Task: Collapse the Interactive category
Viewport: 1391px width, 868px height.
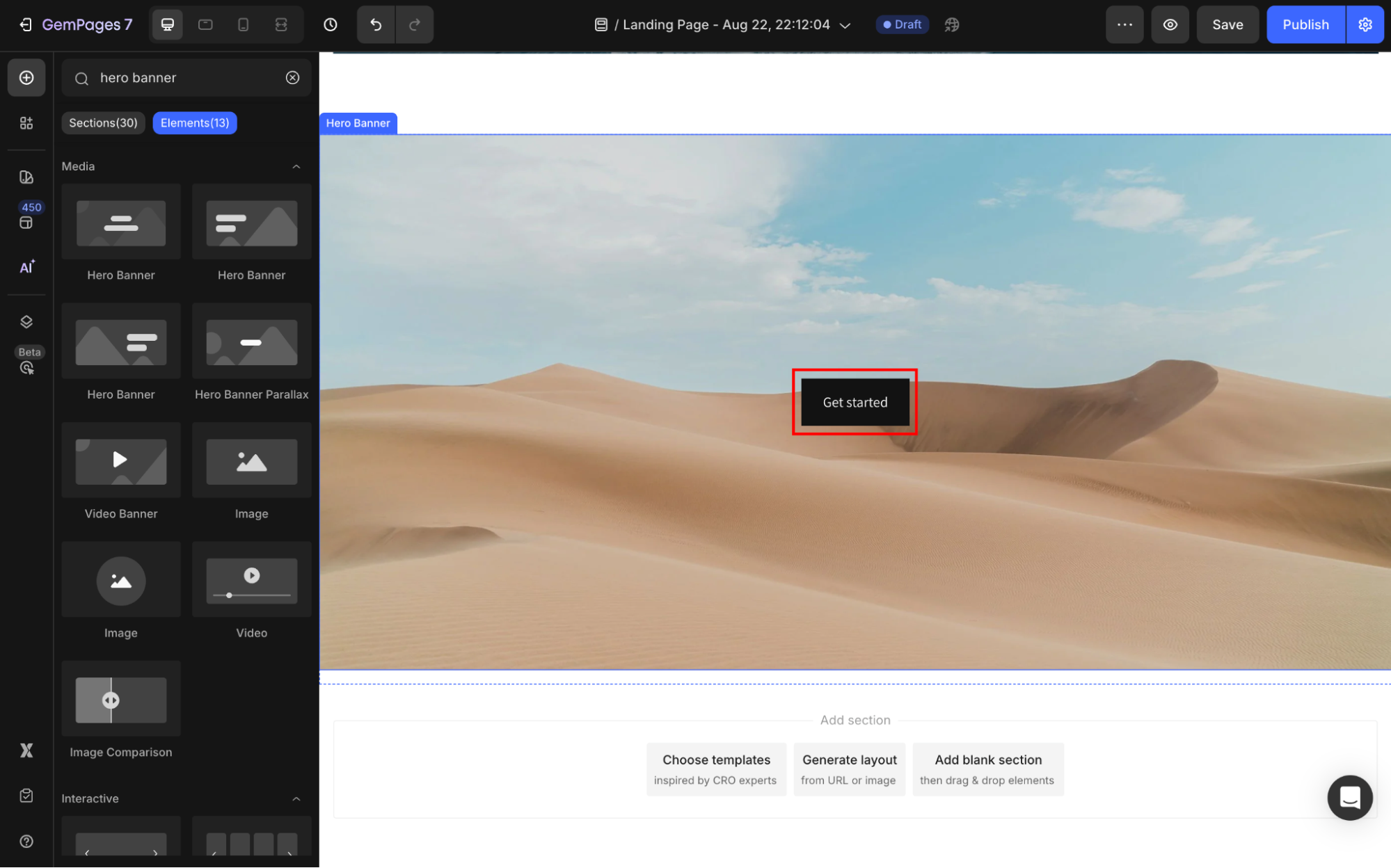Action: (x=296, y=798)
